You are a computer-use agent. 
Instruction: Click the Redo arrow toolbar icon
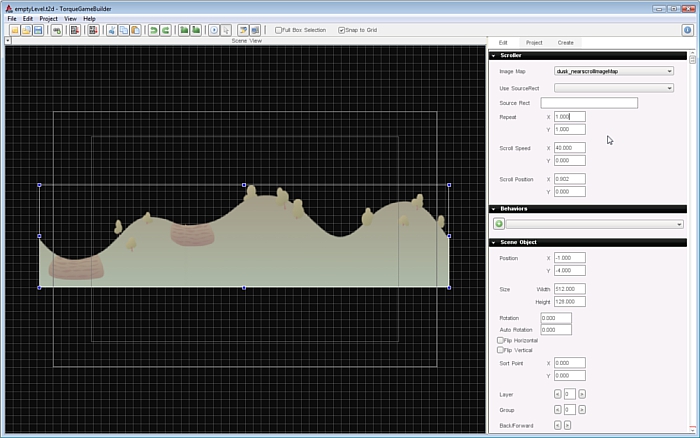point(165,30)
